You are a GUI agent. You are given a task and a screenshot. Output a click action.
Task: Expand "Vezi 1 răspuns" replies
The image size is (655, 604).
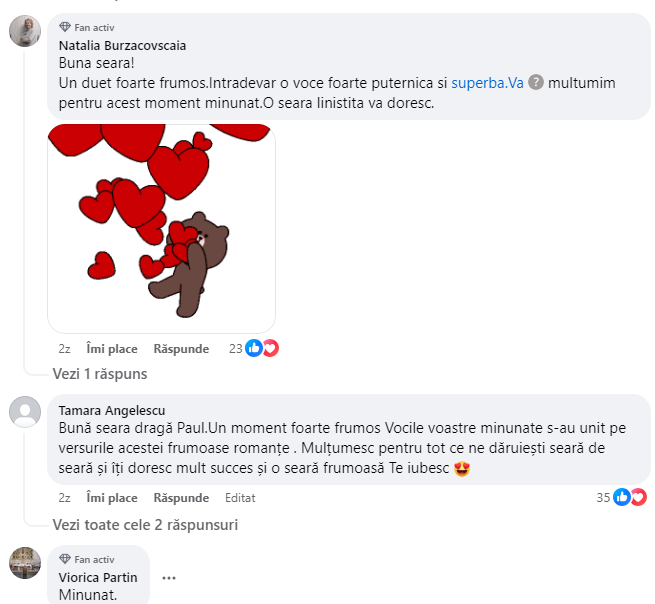100,373
